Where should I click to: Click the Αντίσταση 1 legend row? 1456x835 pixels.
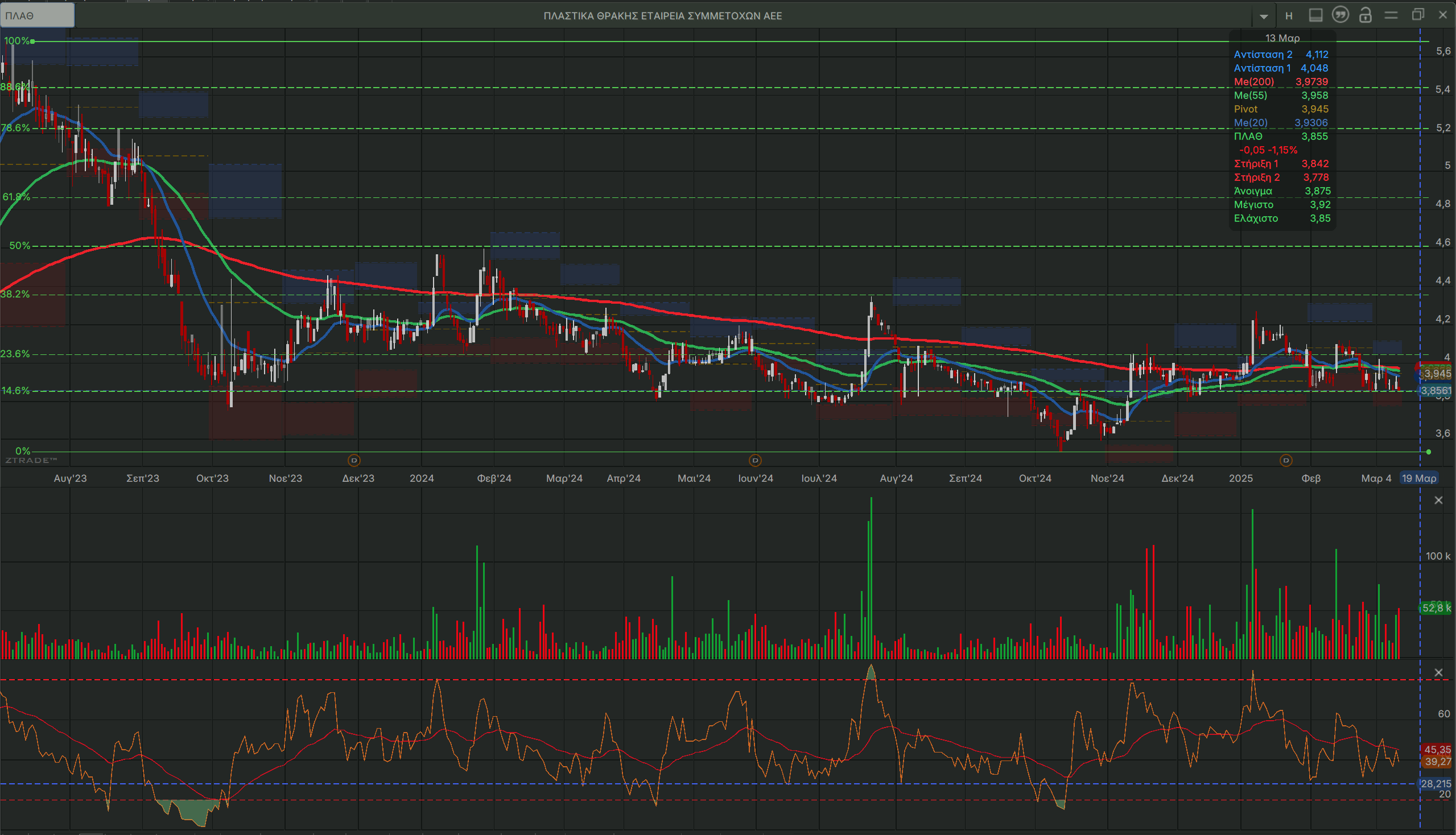[1281, 68]
